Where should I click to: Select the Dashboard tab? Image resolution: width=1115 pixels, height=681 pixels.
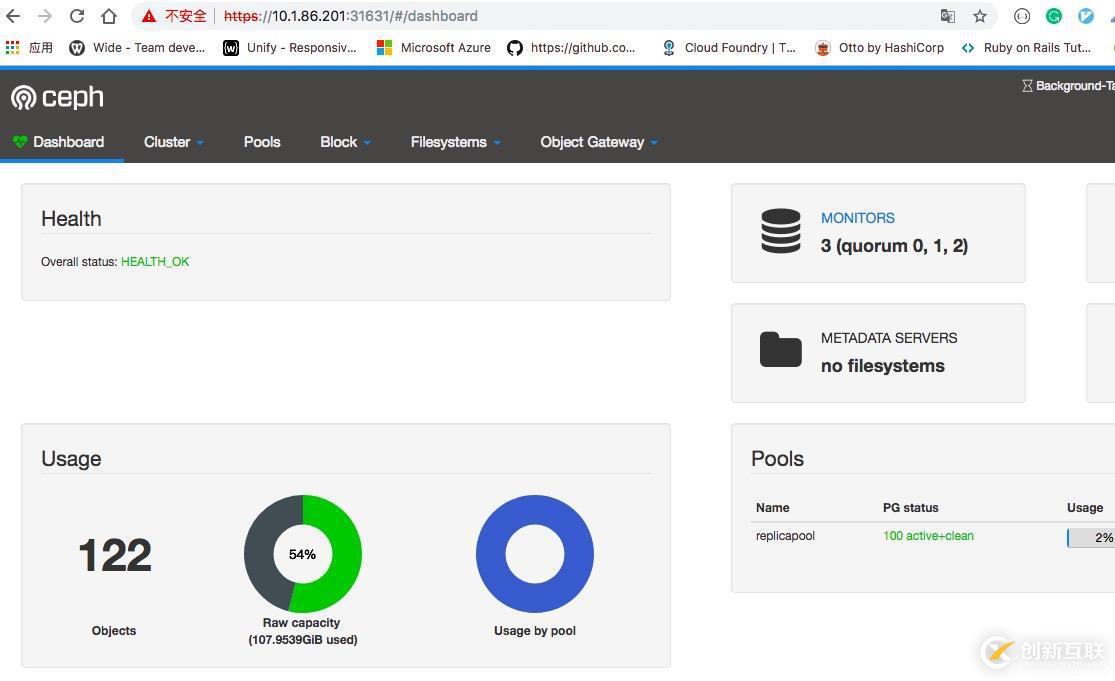[x=60, y=142]
